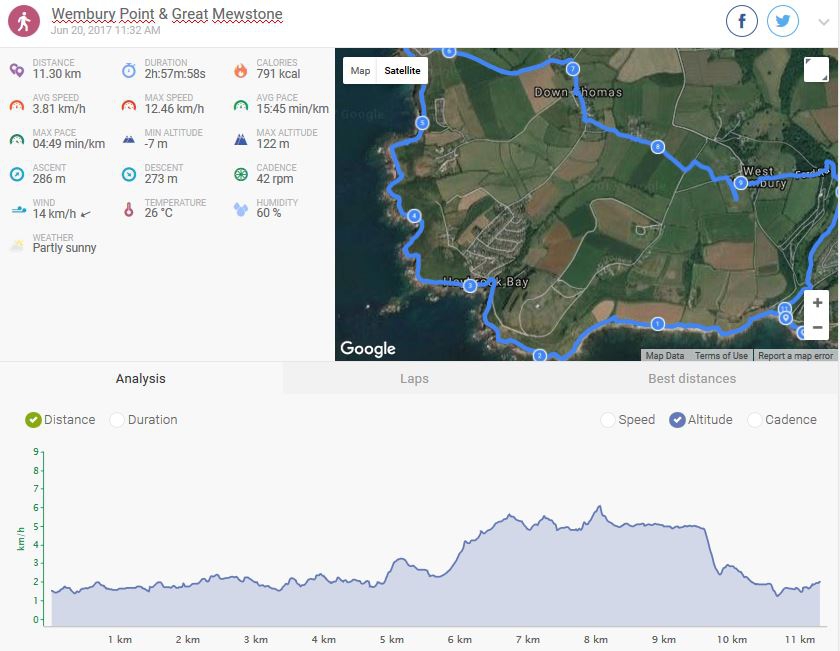Click the calories flame icon

tap(241, 70)
